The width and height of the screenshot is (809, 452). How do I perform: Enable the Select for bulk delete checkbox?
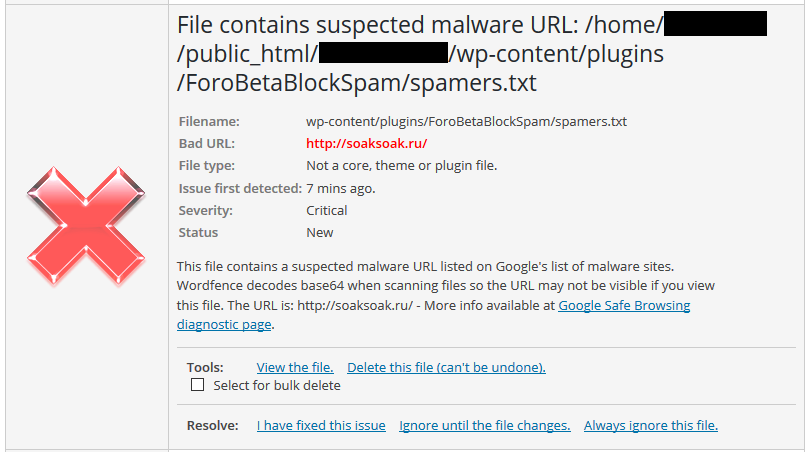[x=197, y=385]
